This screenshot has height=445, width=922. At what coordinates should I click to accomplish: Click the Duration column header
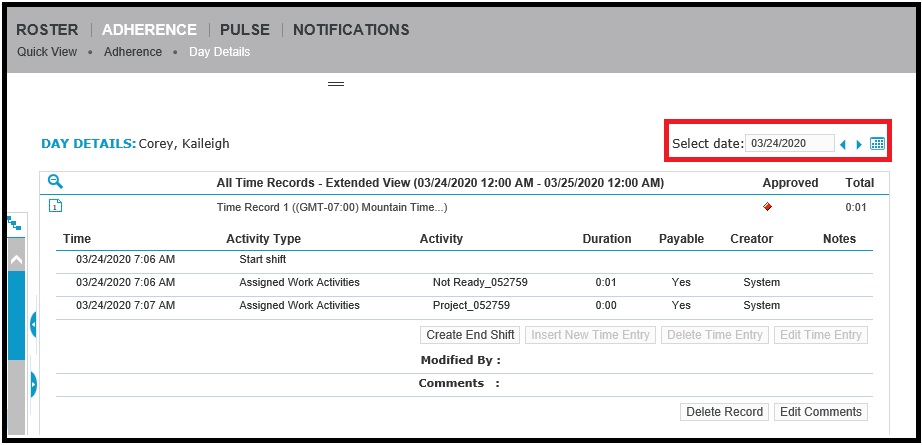[607, 239]
